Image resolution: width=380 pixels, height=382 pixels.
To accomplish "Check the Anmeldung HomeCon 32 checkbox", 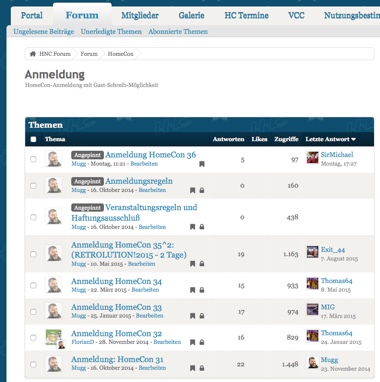I will click(33, 338).
